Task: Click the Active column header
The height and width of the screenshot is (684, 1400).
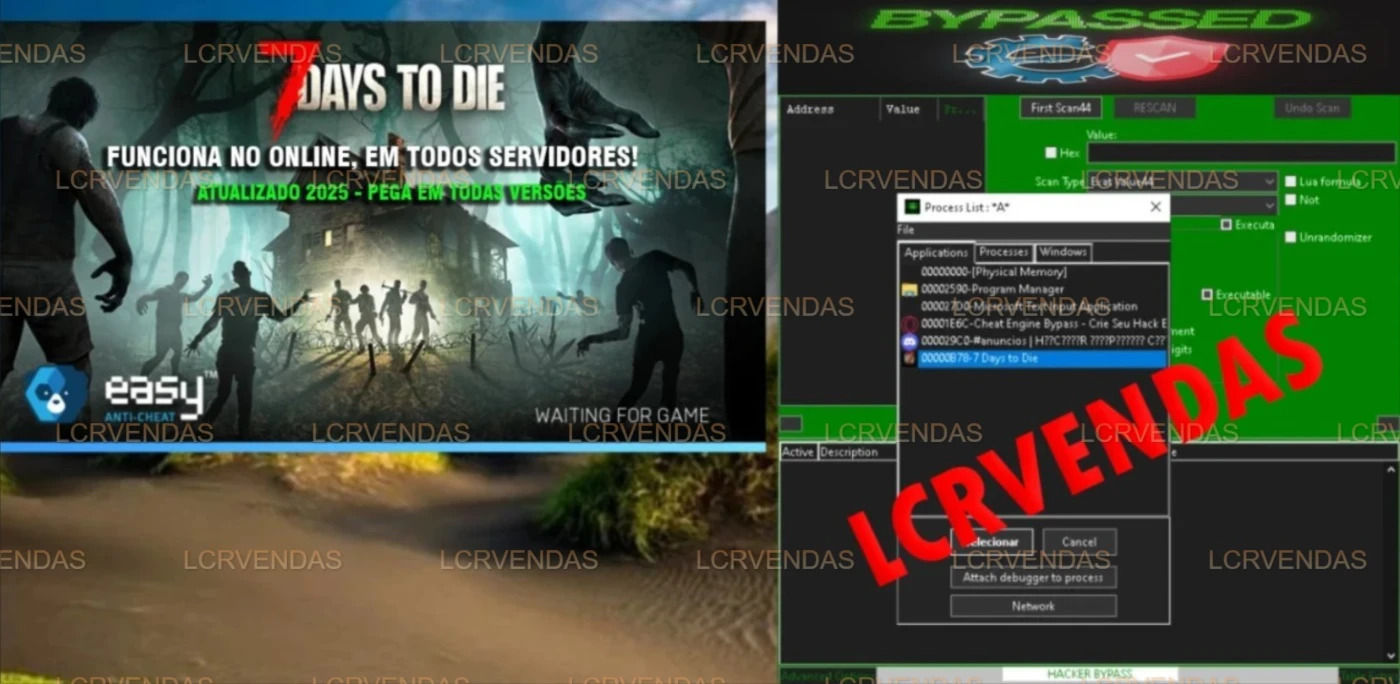Action: [798, 452]
